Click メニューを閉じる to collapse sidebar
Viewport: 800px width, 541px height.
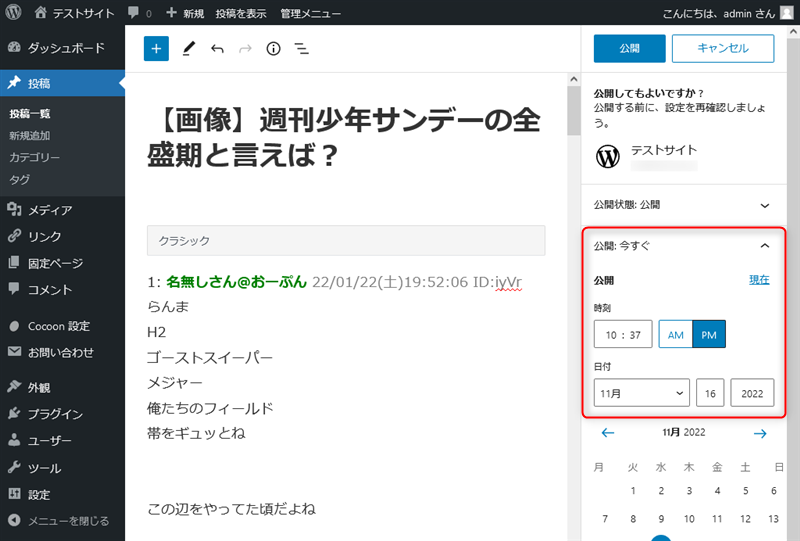62,521
